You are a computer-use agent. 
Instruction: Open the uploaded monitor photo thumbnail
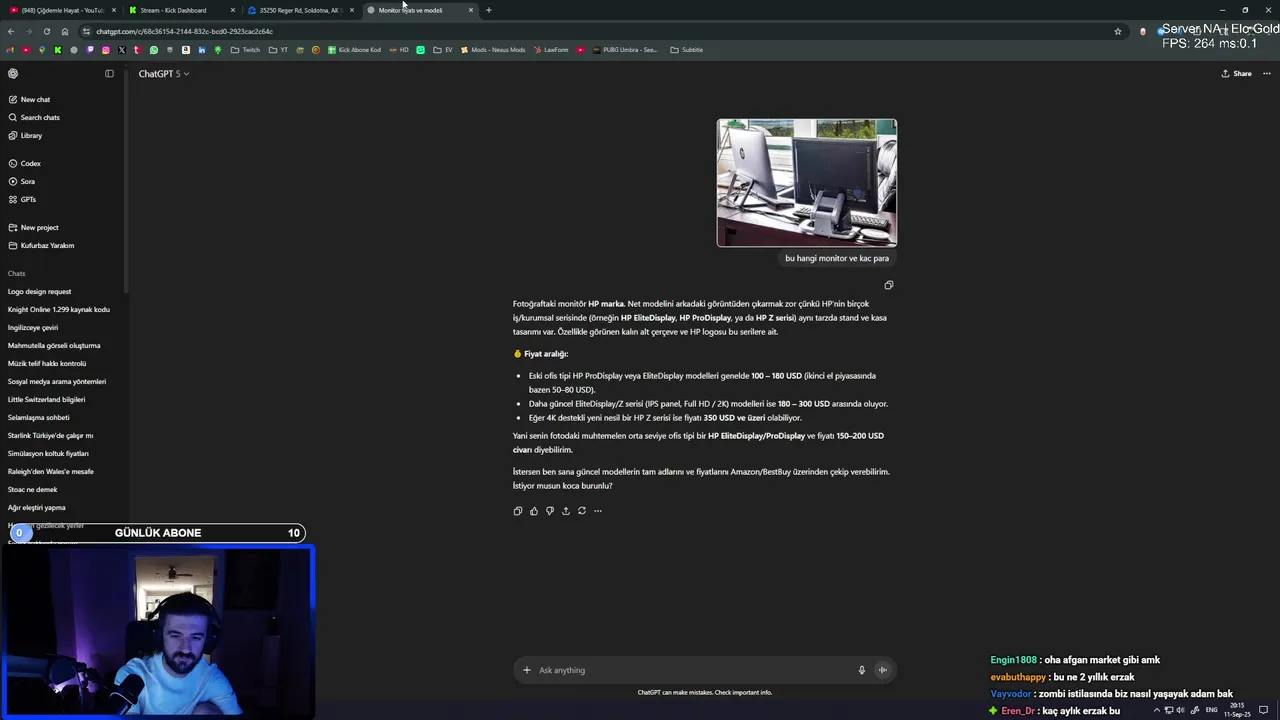pos(807,183)
